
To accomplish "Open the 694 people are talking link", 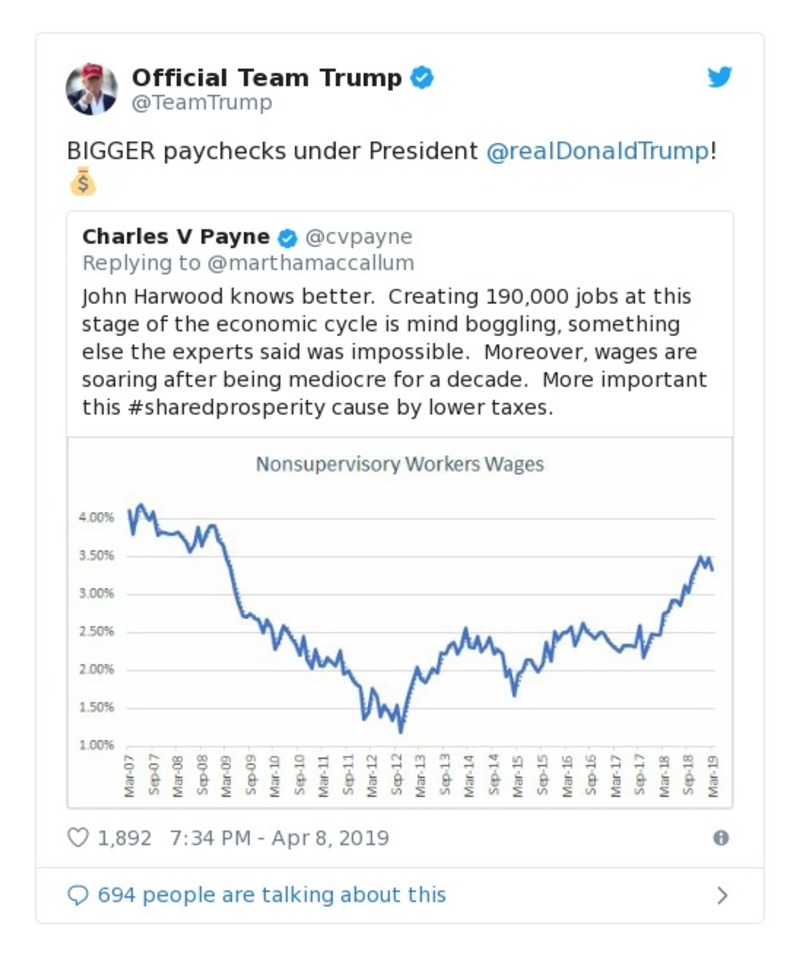I will point(272,895).
